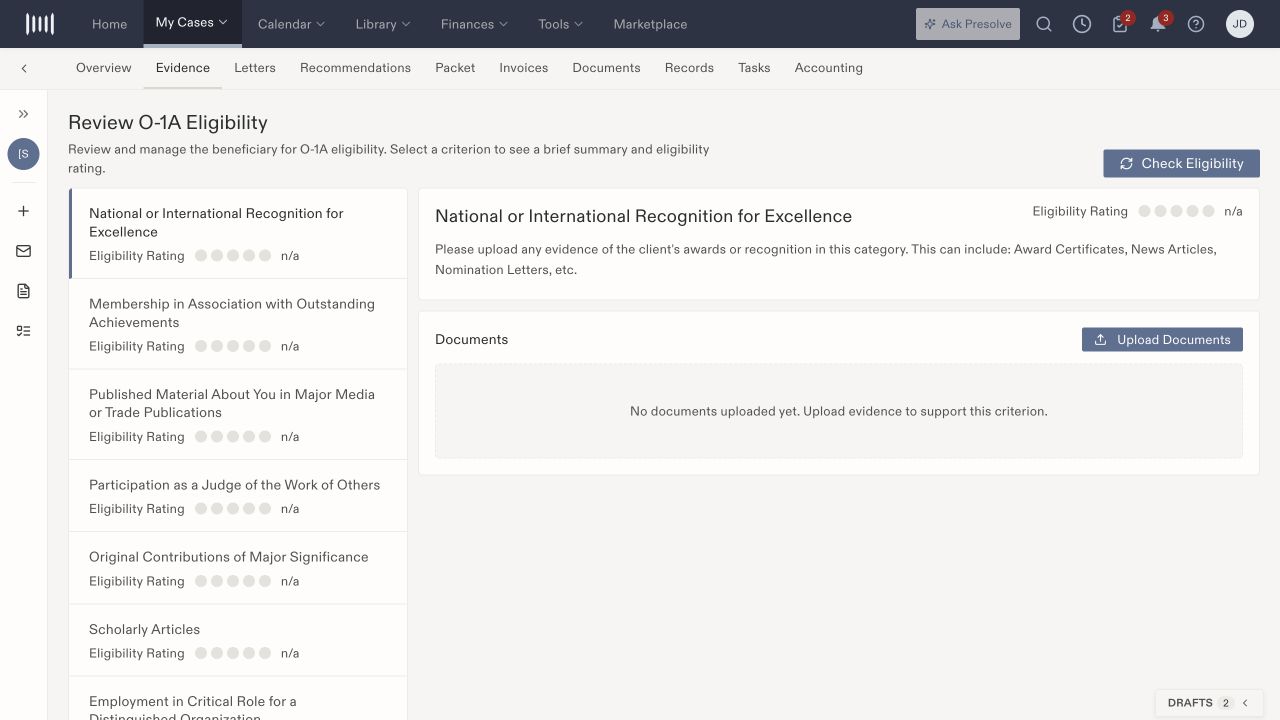Open the Calendar dropdown menu

click(291, 24)
